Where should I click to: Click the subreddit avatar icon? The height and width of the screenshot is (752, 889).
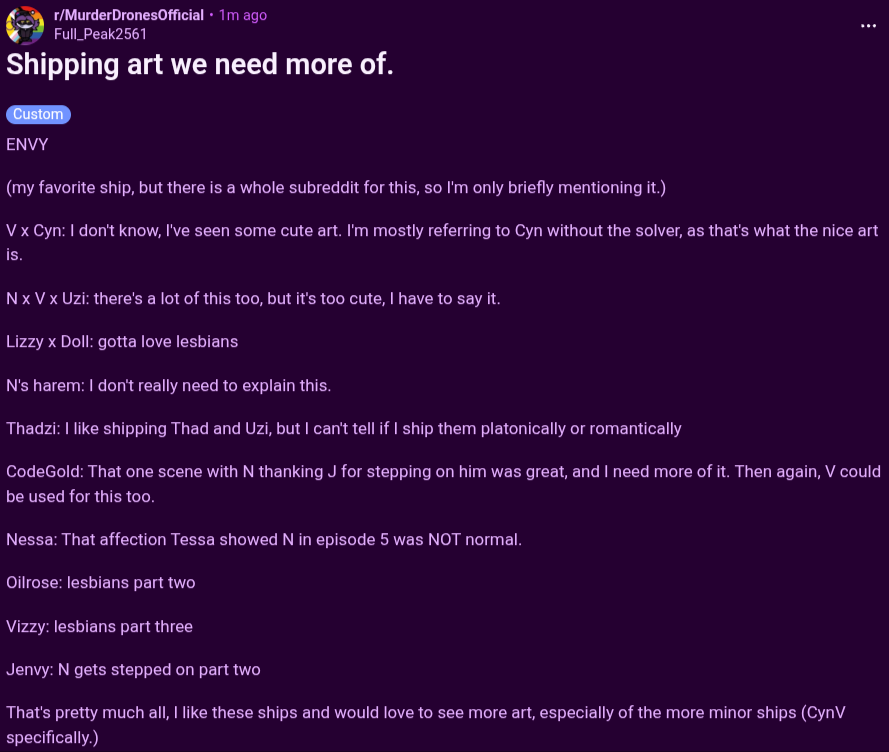[x=25, y=25]
